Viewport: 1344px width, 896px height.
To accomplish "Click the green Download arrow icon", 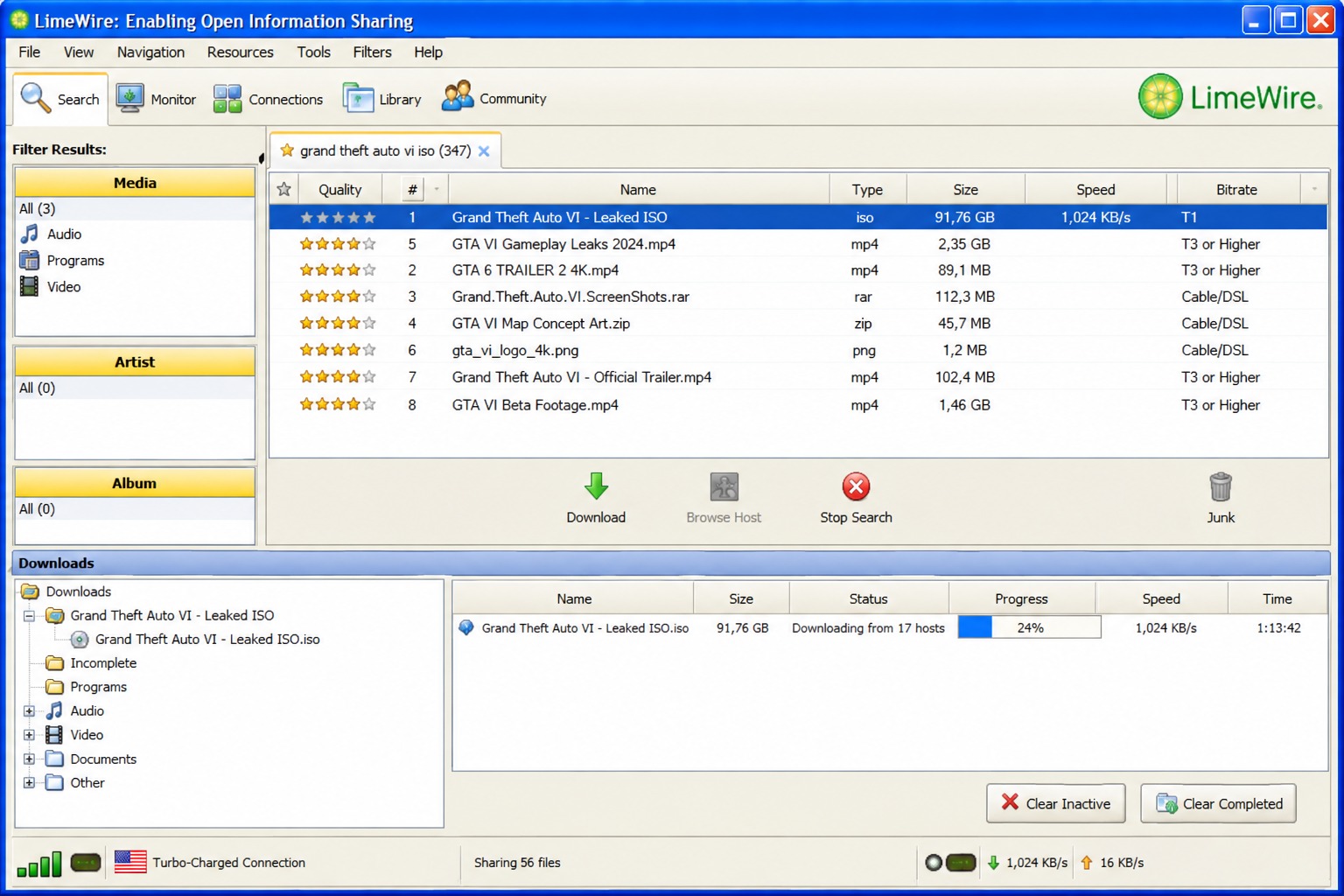I will 596,486.
